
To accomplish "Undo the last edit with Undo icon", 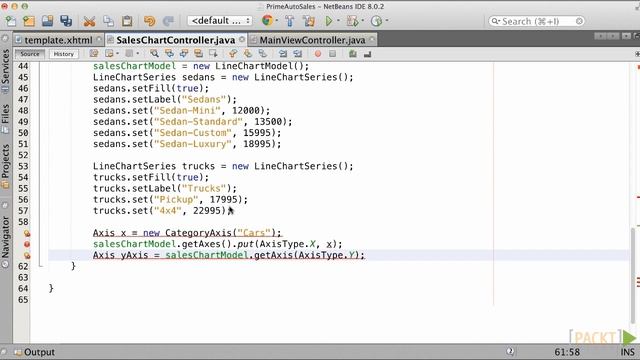I will (x=149, y=21).
